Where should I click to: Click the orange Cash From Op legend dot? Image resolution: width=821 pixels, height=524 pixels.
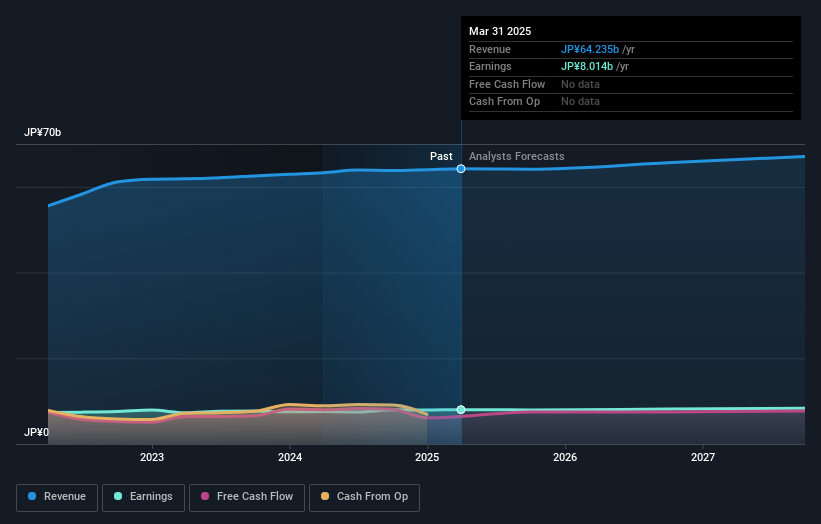325,496
